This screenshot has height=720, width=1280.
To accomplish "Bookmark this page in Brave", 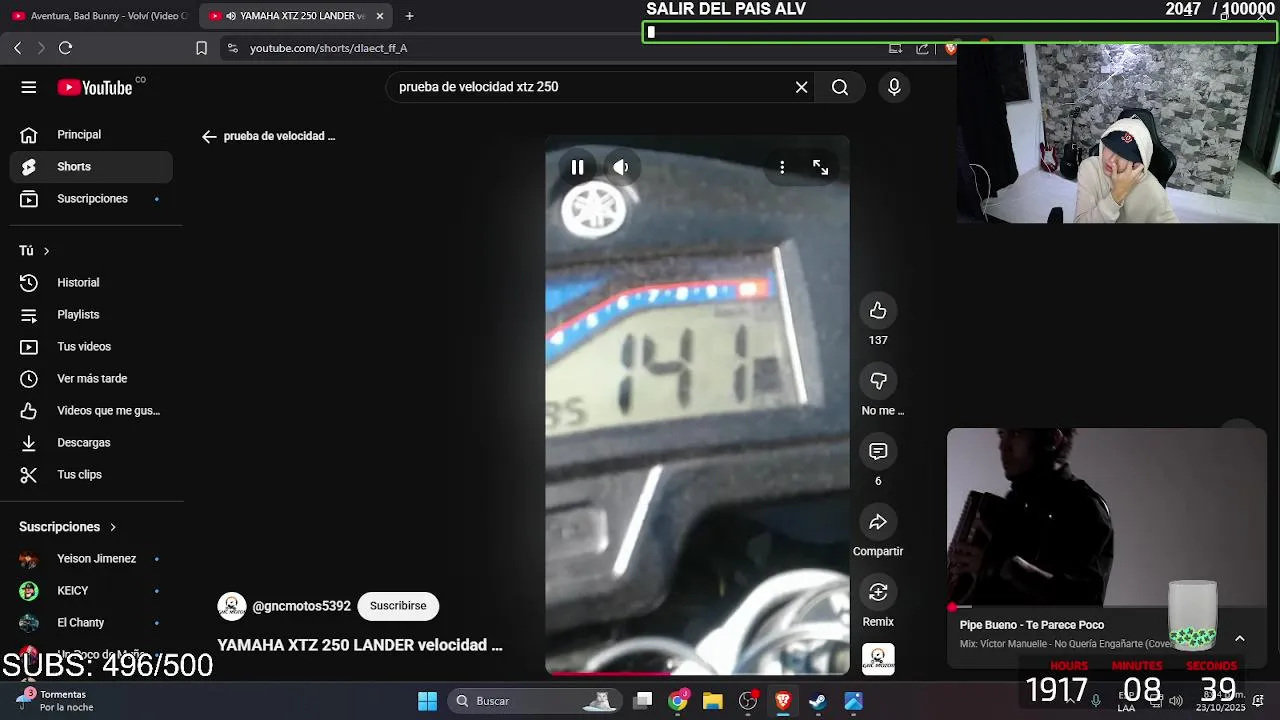I will coord(201,48).
